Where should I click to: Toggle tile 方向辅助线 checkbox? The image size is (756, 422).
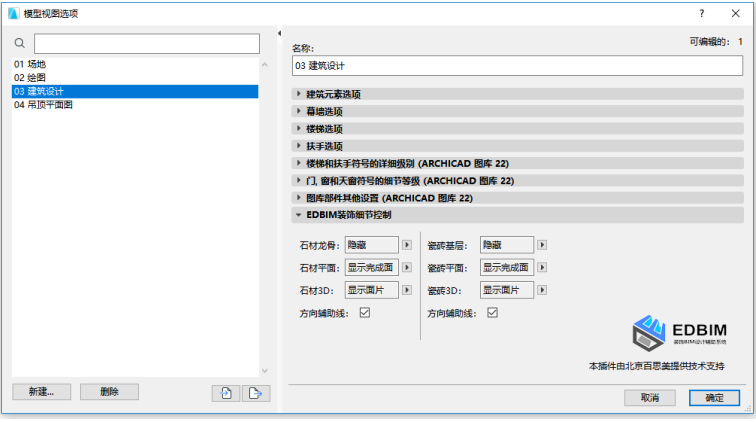[492, 313]
